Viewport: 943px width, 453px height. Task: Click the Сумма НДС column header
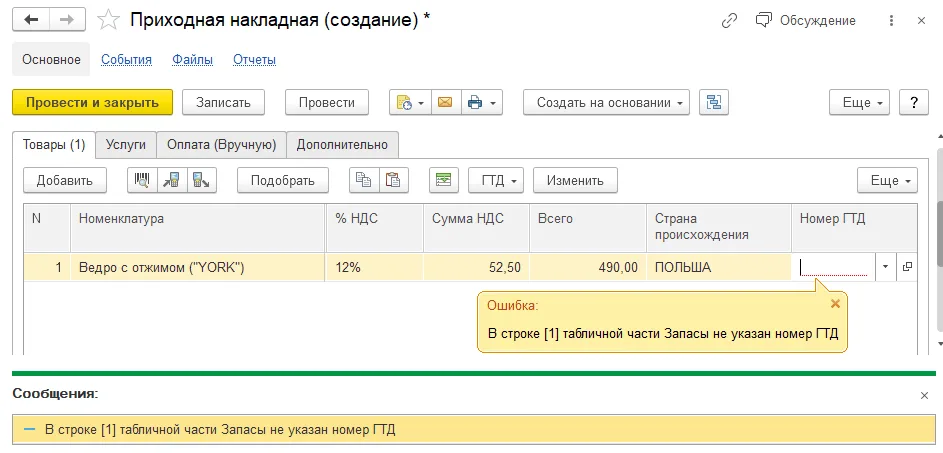476,227
